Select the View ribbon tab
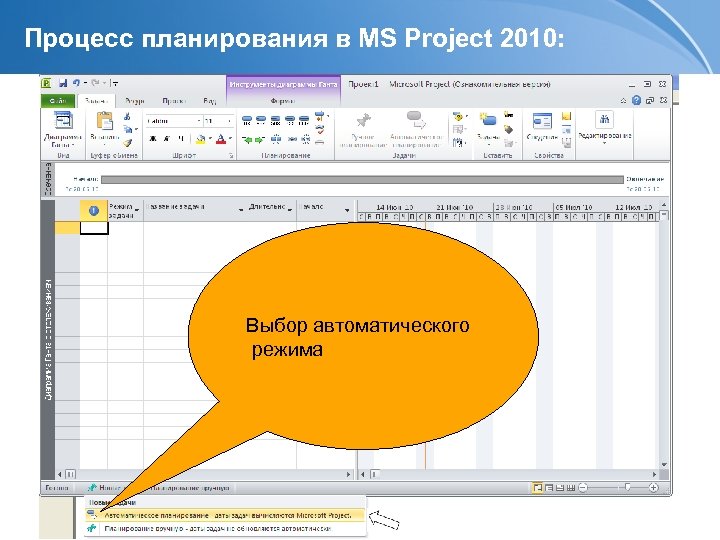 pyautogui.click(x=210, y=101)
